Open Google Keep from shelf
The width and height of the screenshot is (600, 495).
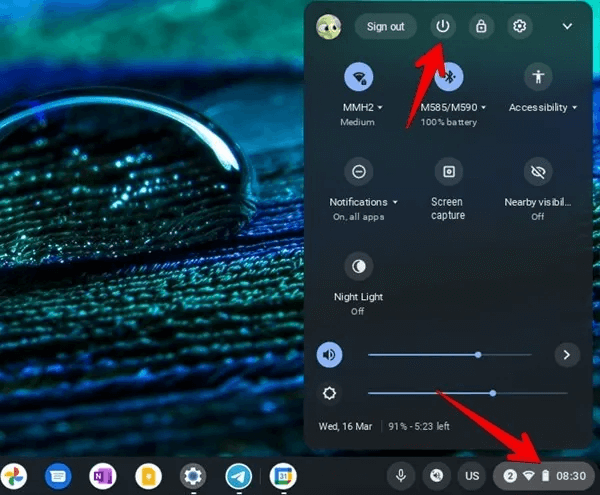point(148,476)
